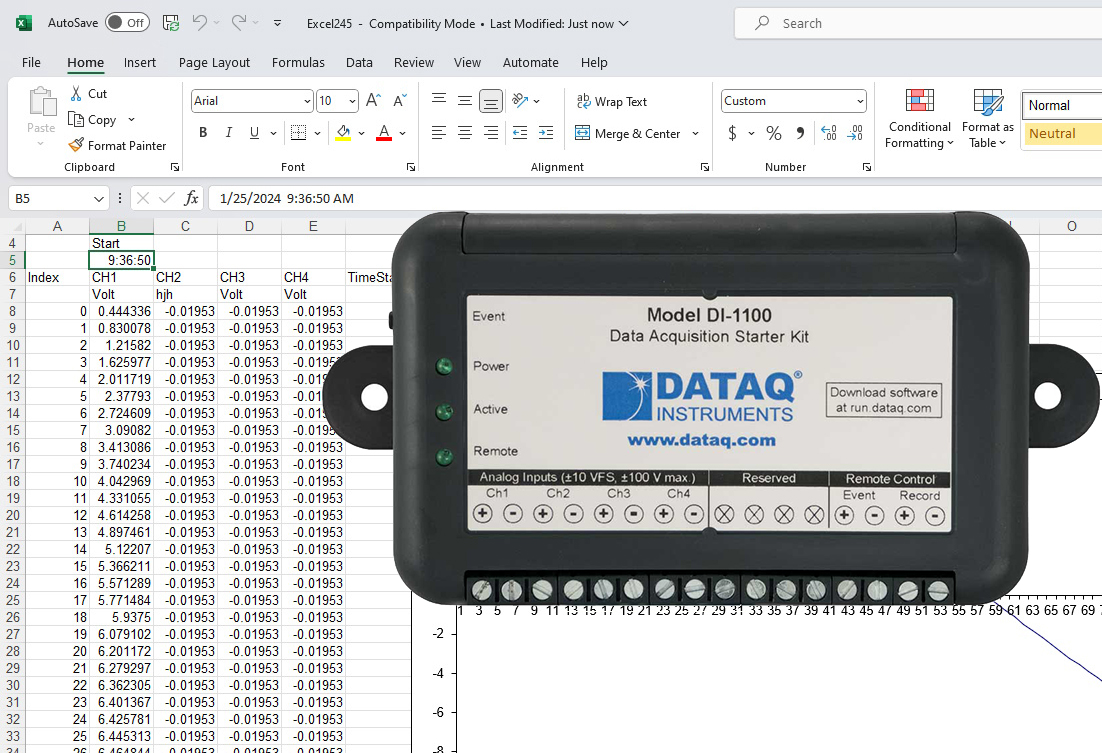Switch to the Formulas tab
Screen dimensions: 1102x753
pos(298,63)
